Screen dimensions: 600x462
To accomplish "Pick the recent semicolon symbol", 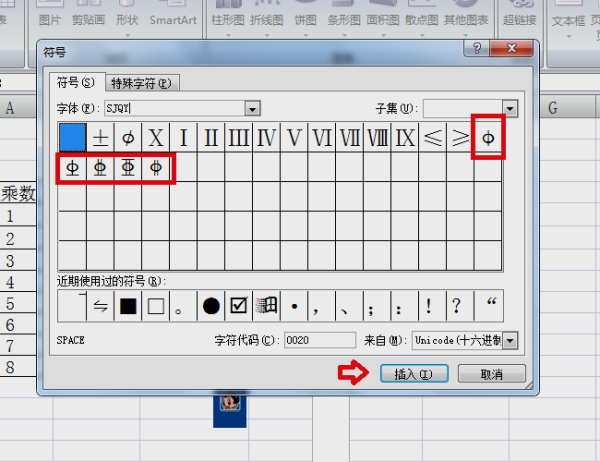I will point(377,306).
